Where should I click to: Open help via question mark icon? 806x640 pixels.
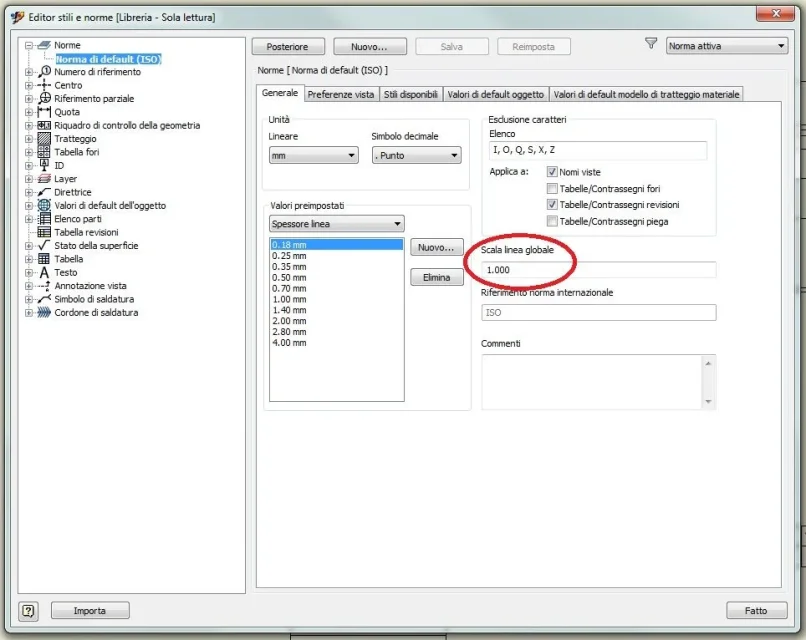pos(28,611)
